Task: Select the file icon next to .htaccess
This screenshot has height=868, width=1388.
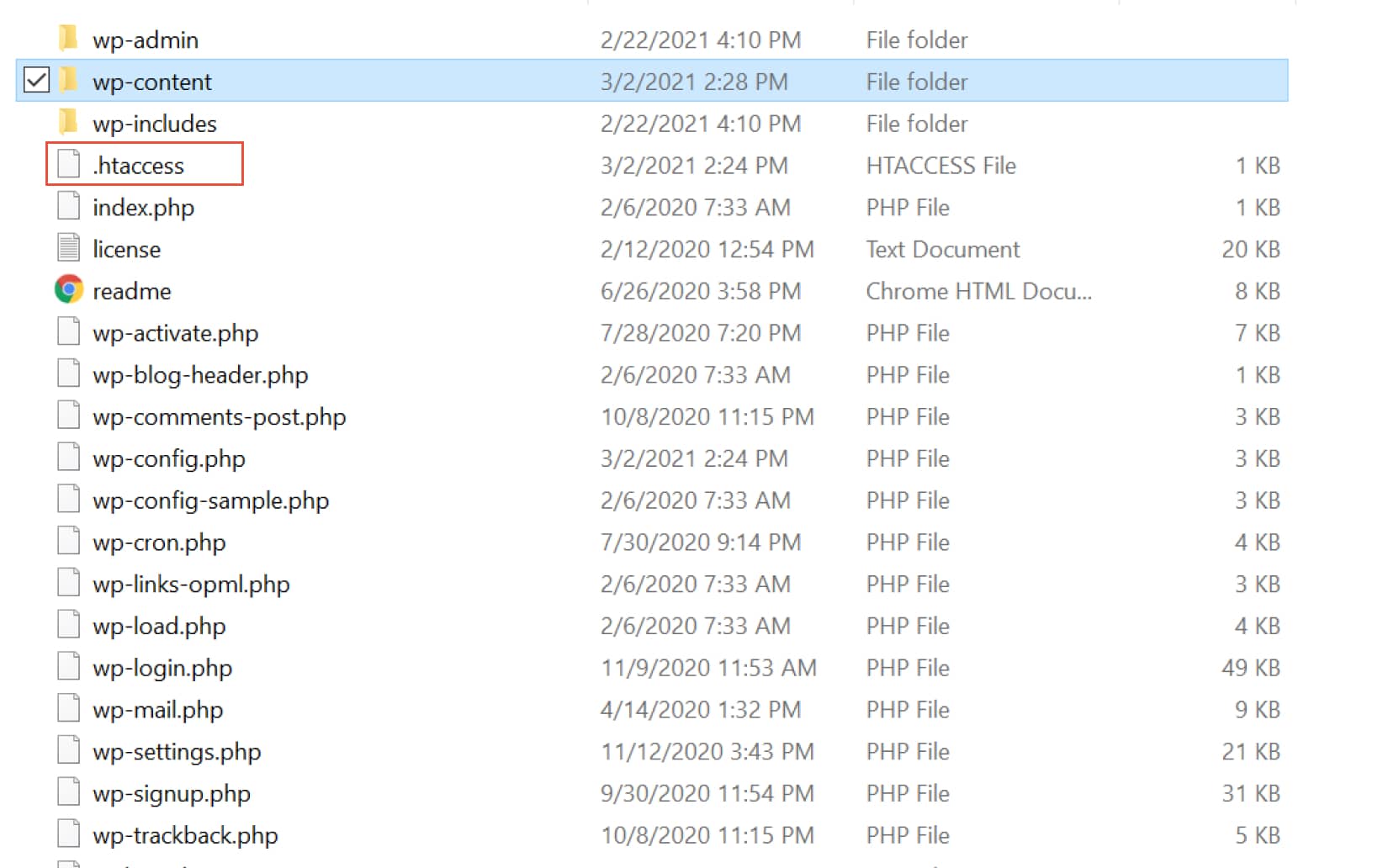Action: (68, 165)
